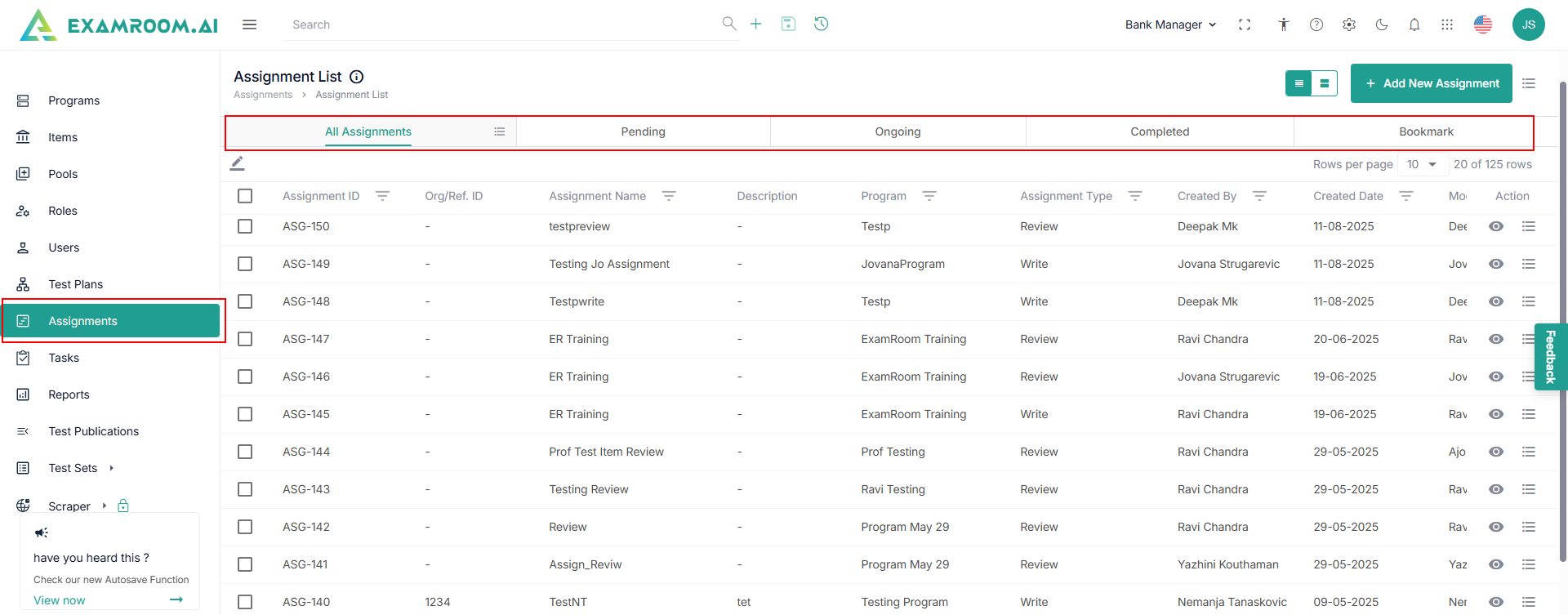Check the ASG-150 row checkbox
This screenshot has height=615, width=1568.
(x=245, y=226)
